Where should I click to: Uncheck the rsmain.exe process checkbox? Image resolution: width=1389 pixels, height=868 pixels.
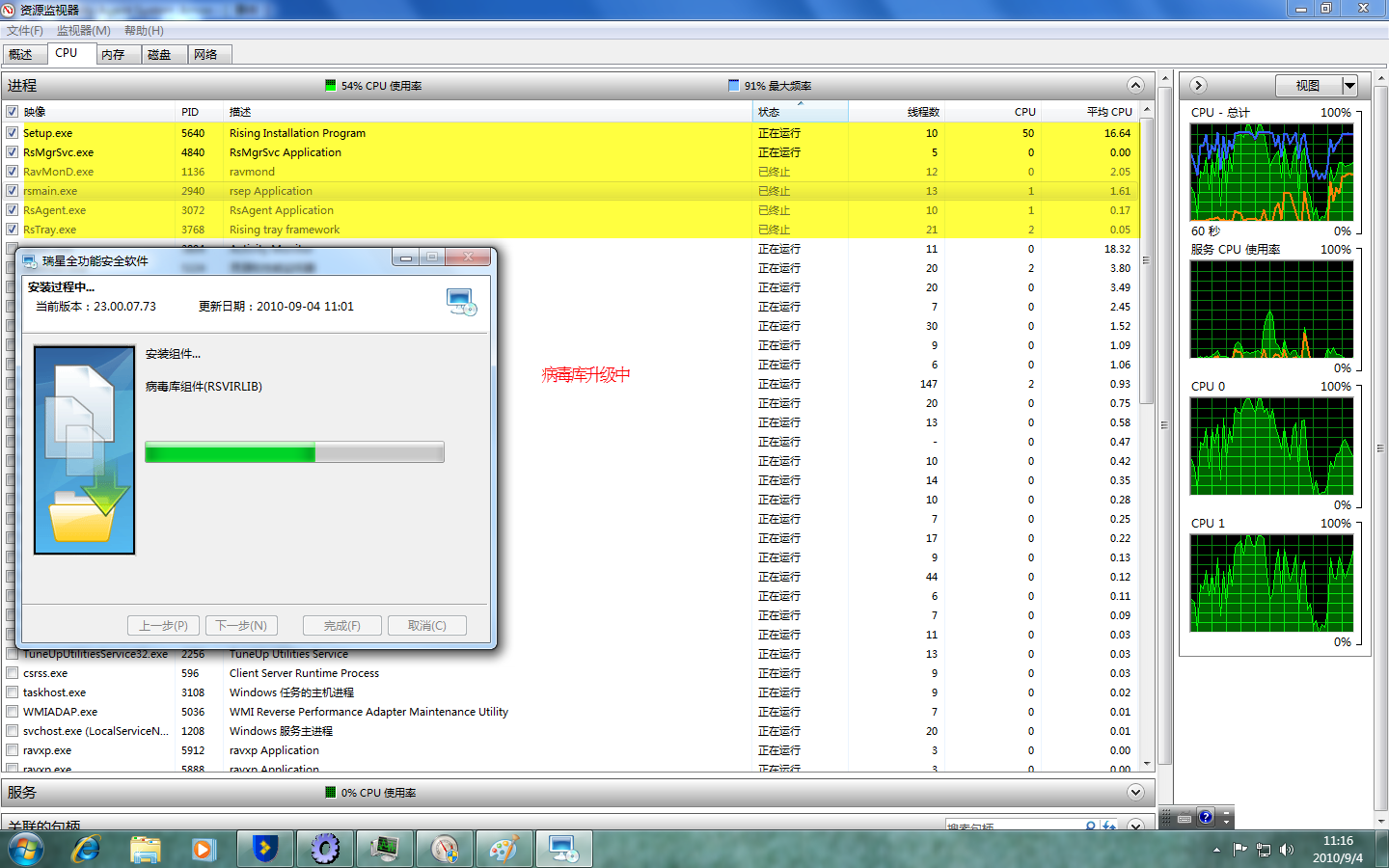(x=13, y=191)
